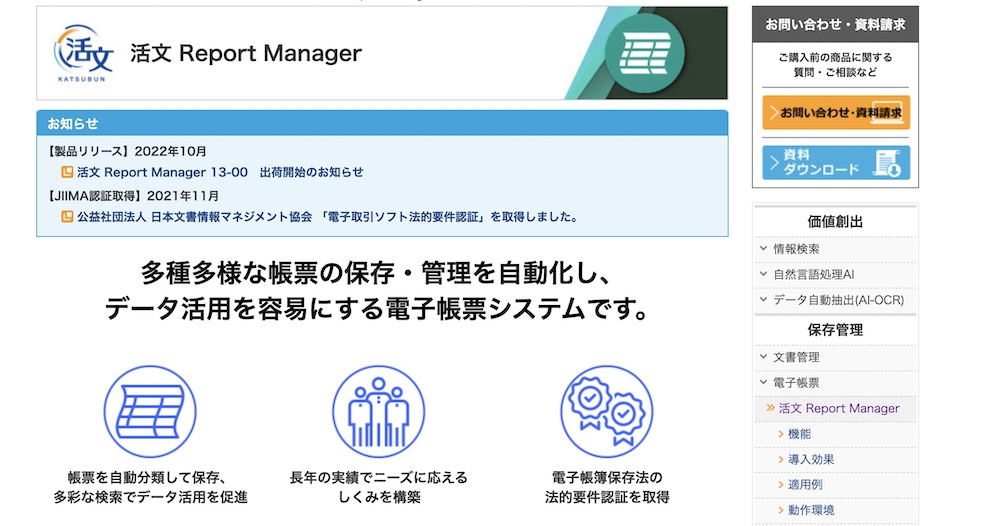The image size is (1000, 526).
Task: Click the laptop icon on the orange inquiry button
Action: coord(888,112)
